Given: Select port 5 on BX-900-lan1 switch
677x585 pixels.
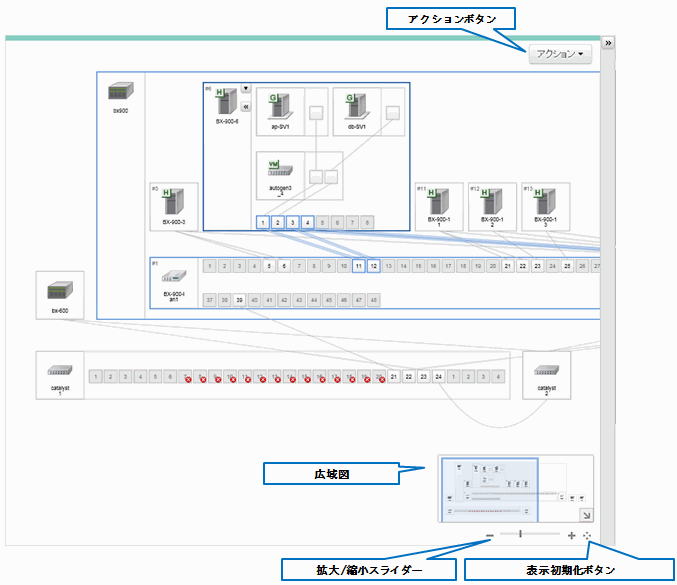Looking at the screenshot, I should coord(269,266).
